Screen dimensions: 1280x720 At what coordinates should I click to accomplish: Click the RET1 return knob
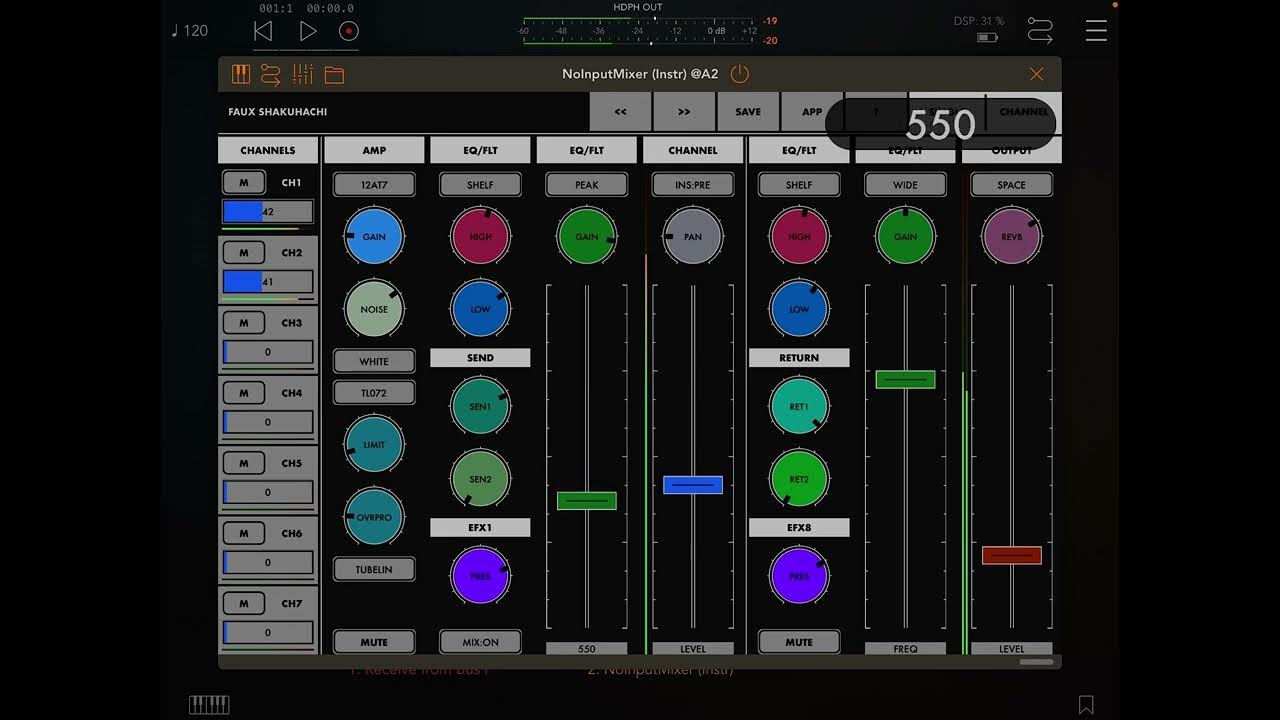(x=799, y=407)
